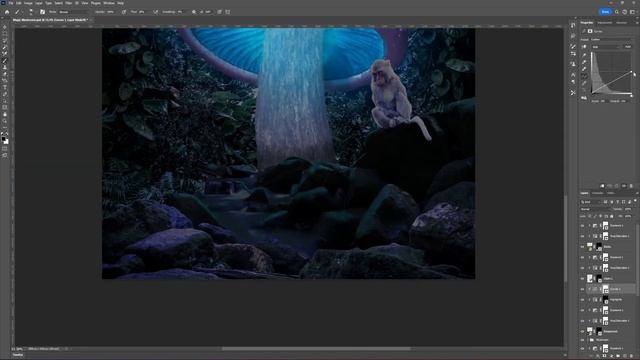Viewport: 640px width, 360px height.
Task: Open the Properties panel menu
Action: coord(637,23)
